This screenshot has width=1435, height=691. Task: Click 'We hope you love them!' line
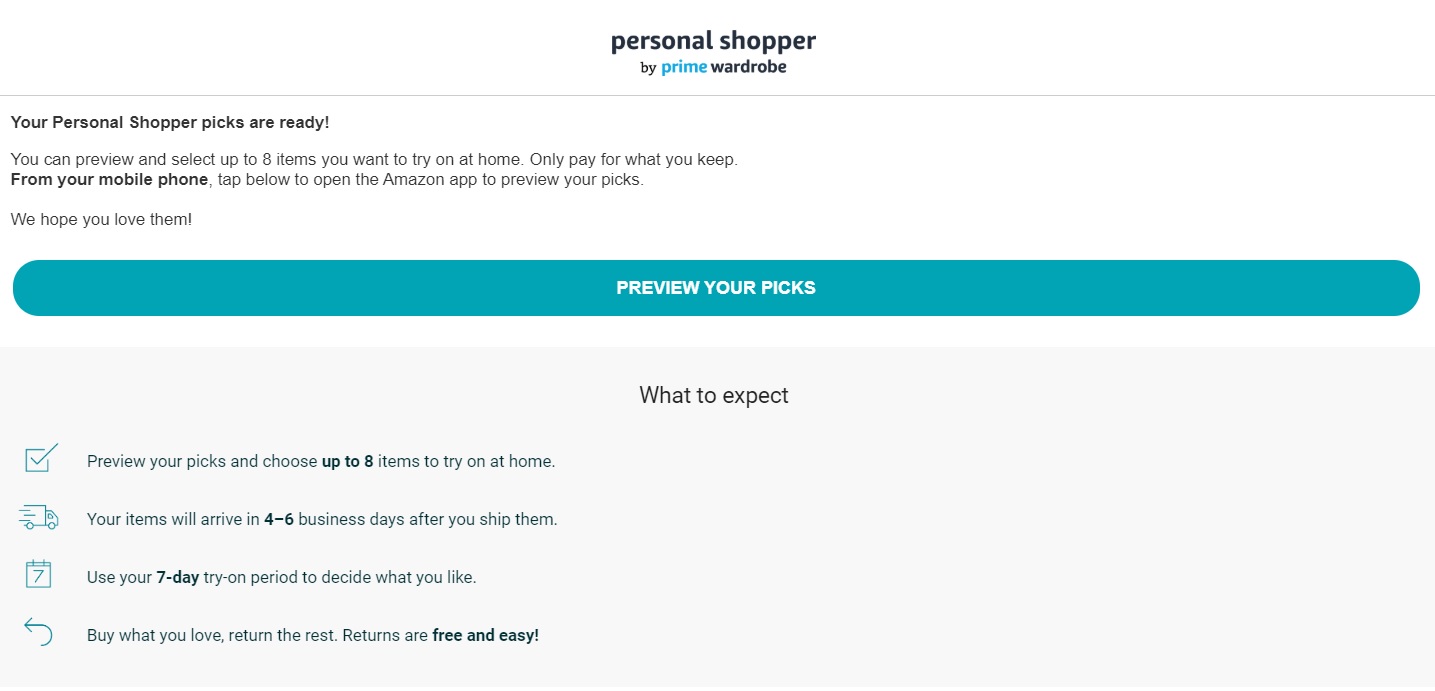(101, 219)
